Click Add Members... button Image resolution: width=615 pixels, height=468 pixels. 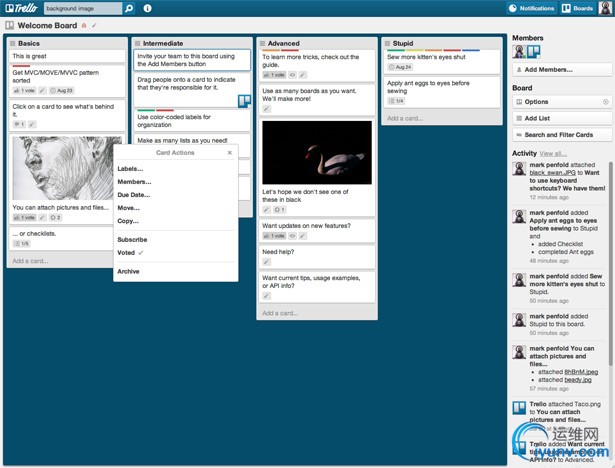coord(562,69)
